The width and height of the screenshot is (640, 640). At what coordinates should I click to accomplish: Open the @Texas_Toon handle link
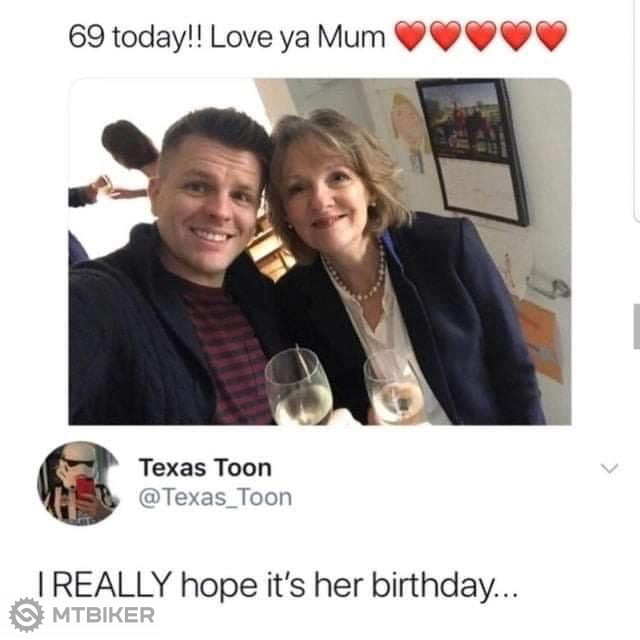215,497
